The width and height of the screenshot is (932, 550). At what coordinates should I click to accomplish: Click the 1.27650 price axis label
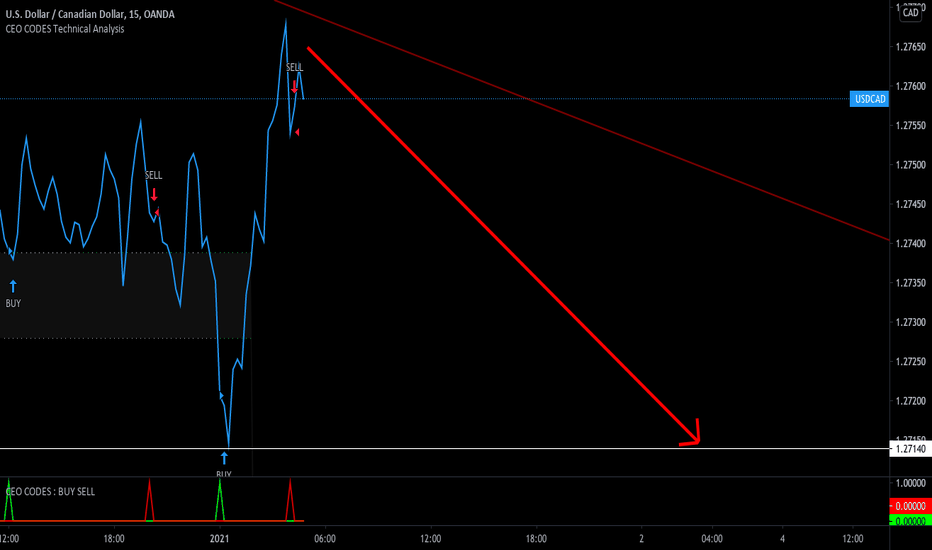910,47
